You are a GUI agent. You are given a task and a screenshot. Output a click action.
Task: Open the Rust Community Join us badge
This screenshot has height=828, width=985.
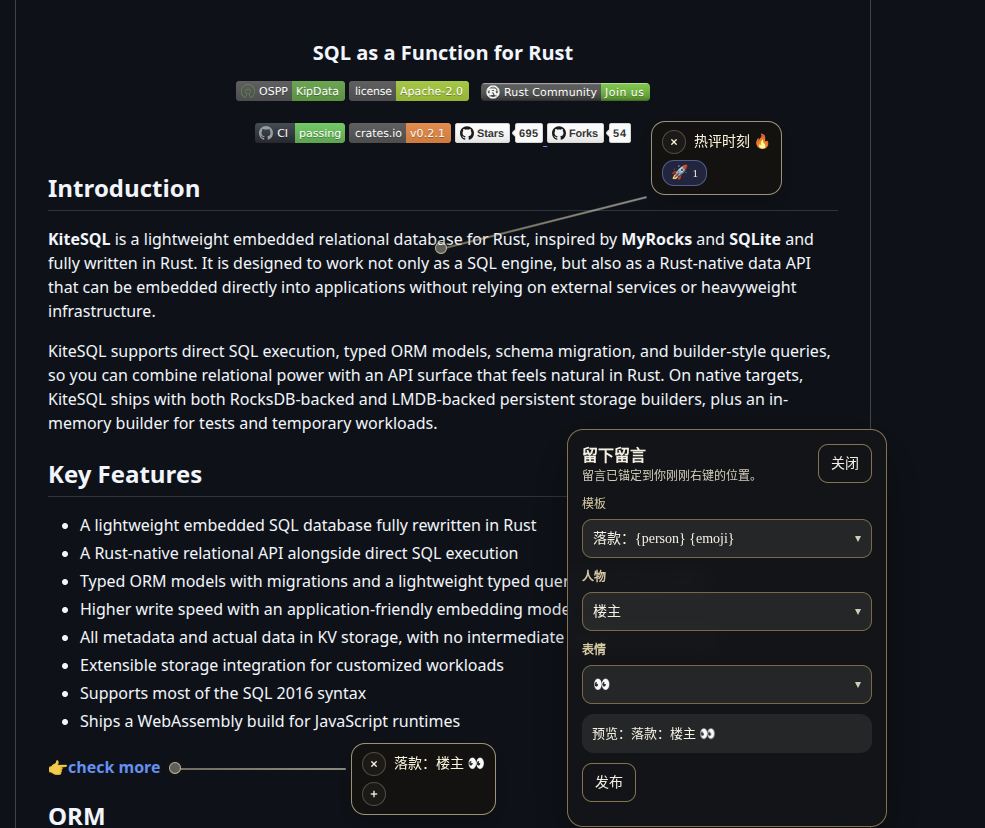coord(565,92)
